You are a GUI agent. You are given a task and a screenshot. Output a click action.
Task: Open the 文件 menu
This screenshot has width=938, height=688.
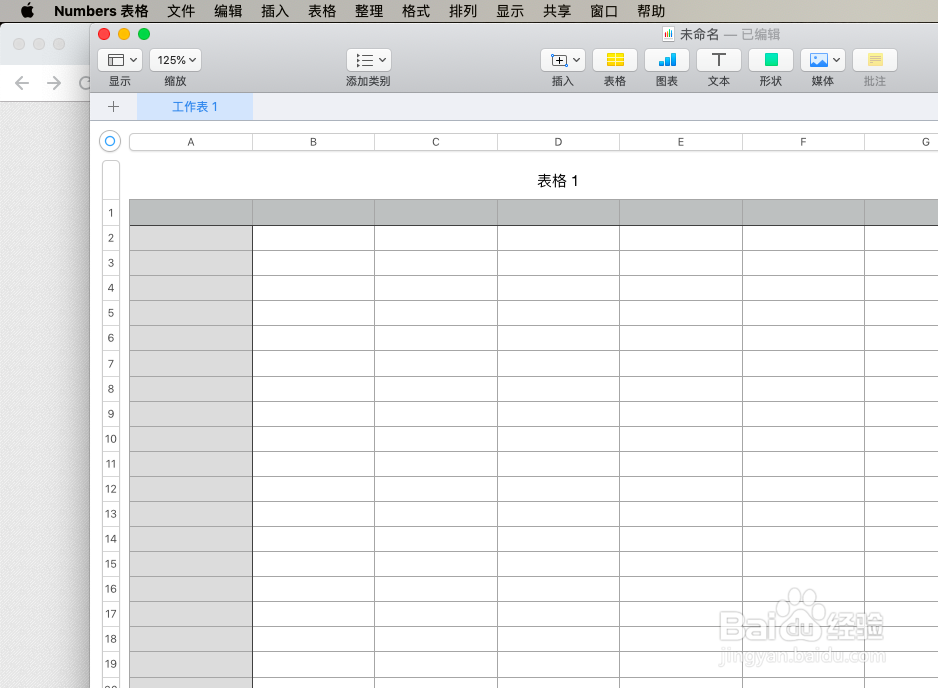[181, 11]
